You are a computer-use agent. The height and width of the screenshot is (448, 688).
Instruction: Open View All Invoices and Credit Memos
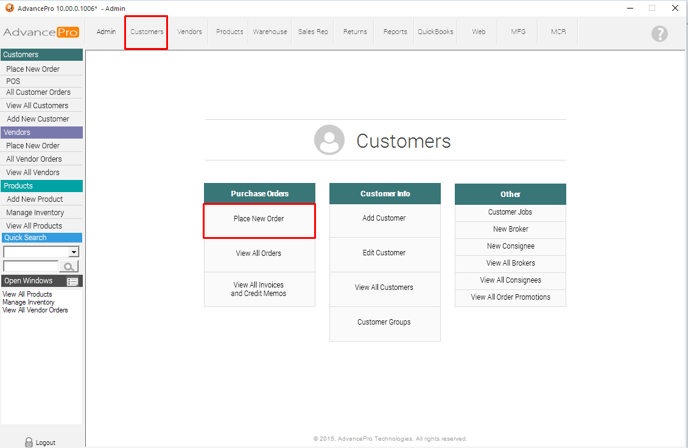[259, 289]
